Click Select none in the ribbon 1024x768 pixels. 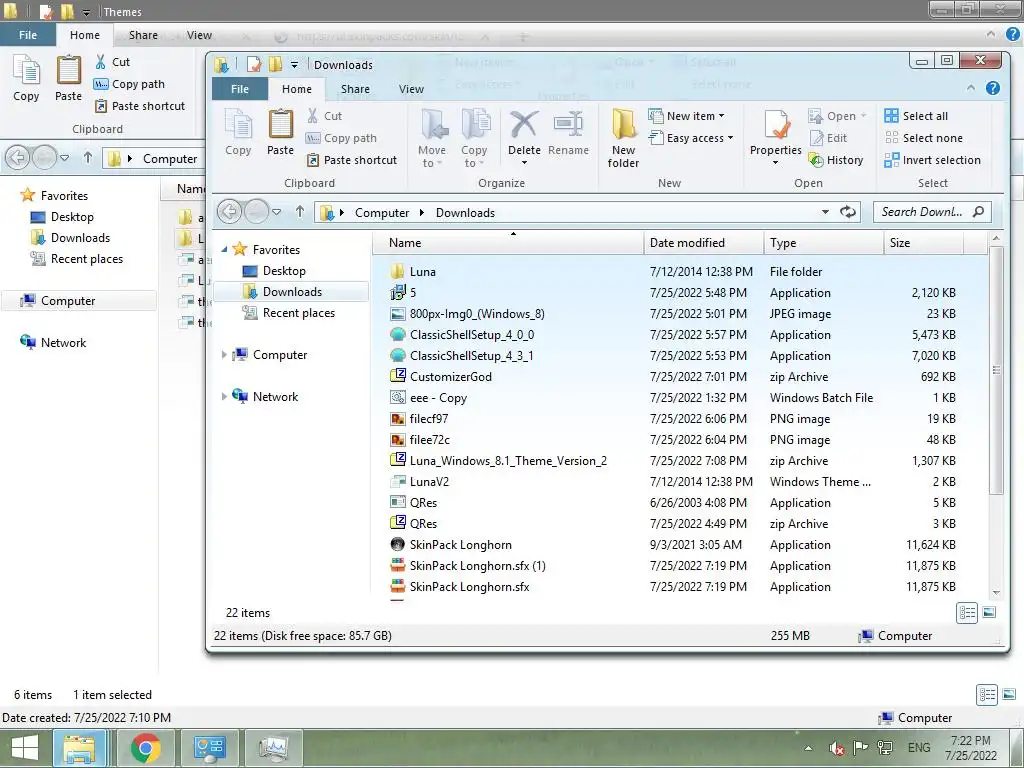point(923,138)
